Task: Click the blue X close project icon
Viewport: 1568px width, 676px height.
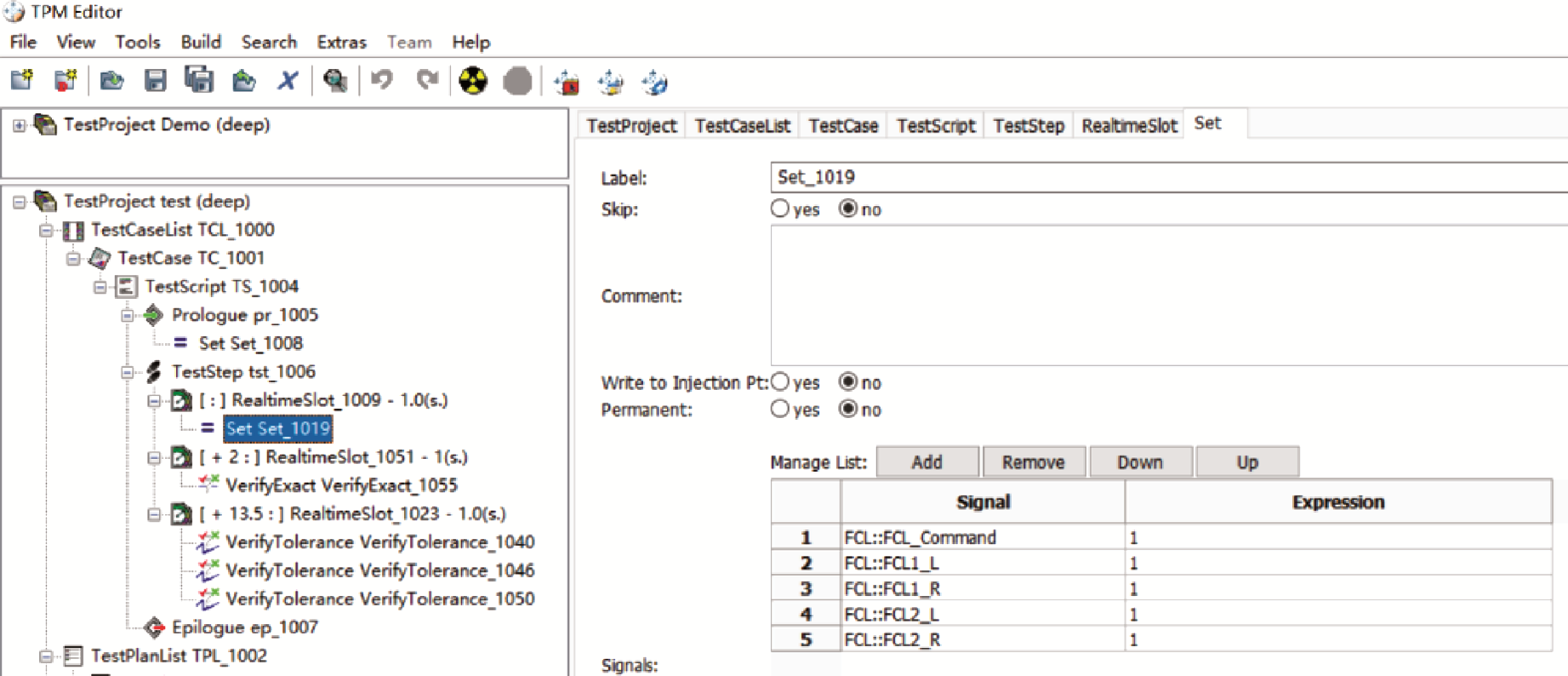Action: tap(288, 81)
